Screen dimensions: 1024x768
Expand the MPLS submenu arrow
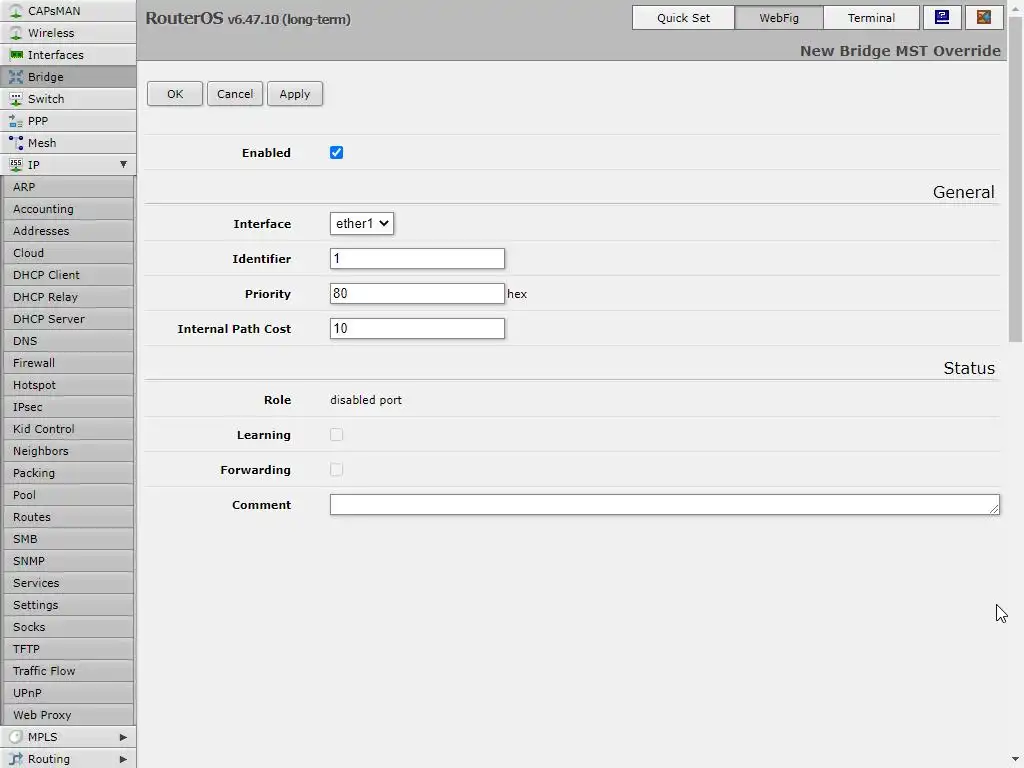click(123, 737)
